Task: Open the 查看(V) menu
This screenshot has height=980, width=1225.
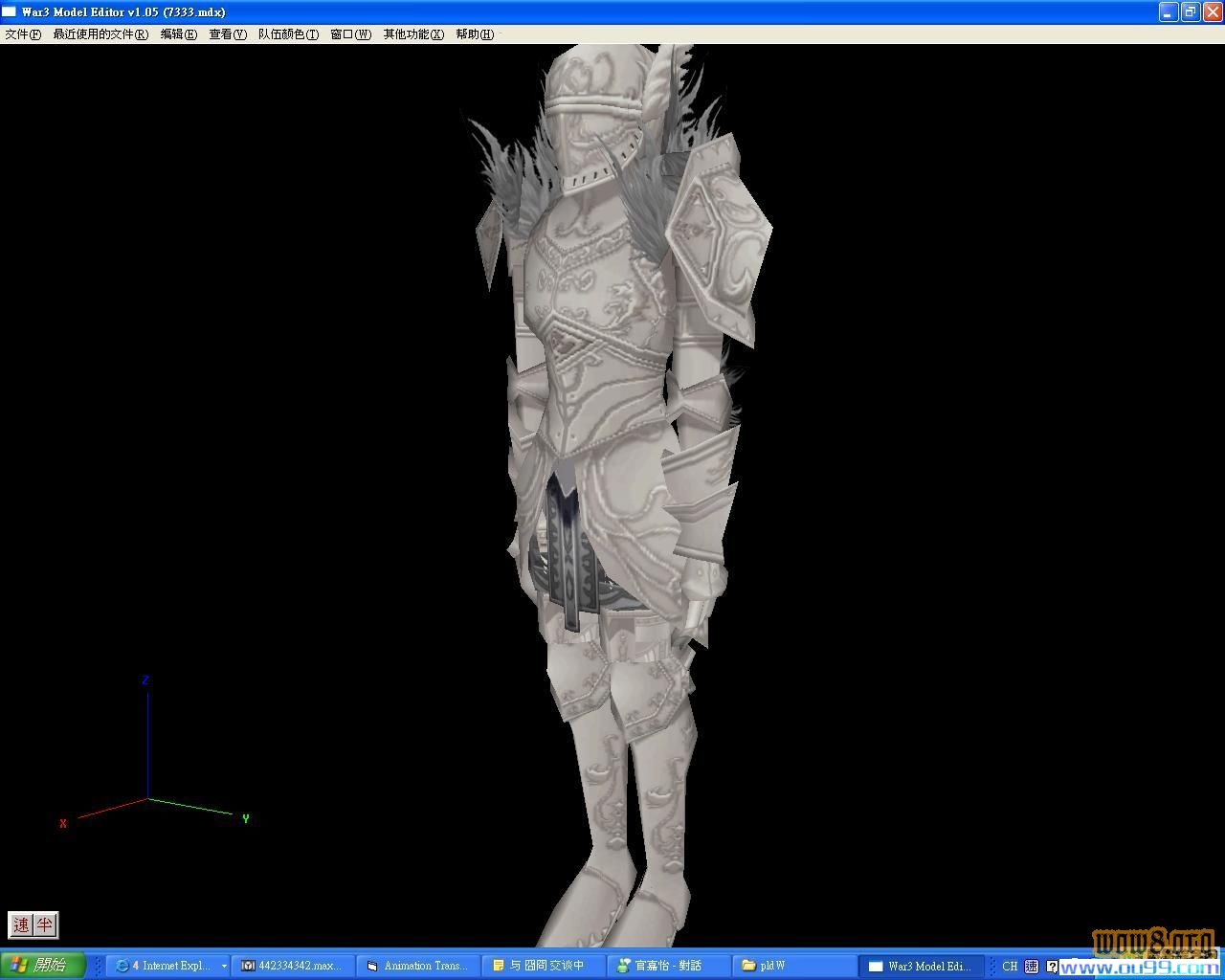Action: click(228, 34)
